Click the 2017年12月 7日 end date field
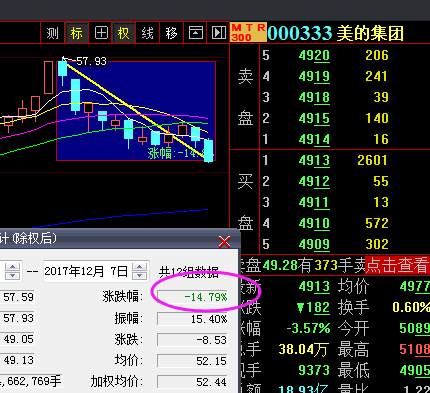 pyautogui.click(x=87, y=271)
